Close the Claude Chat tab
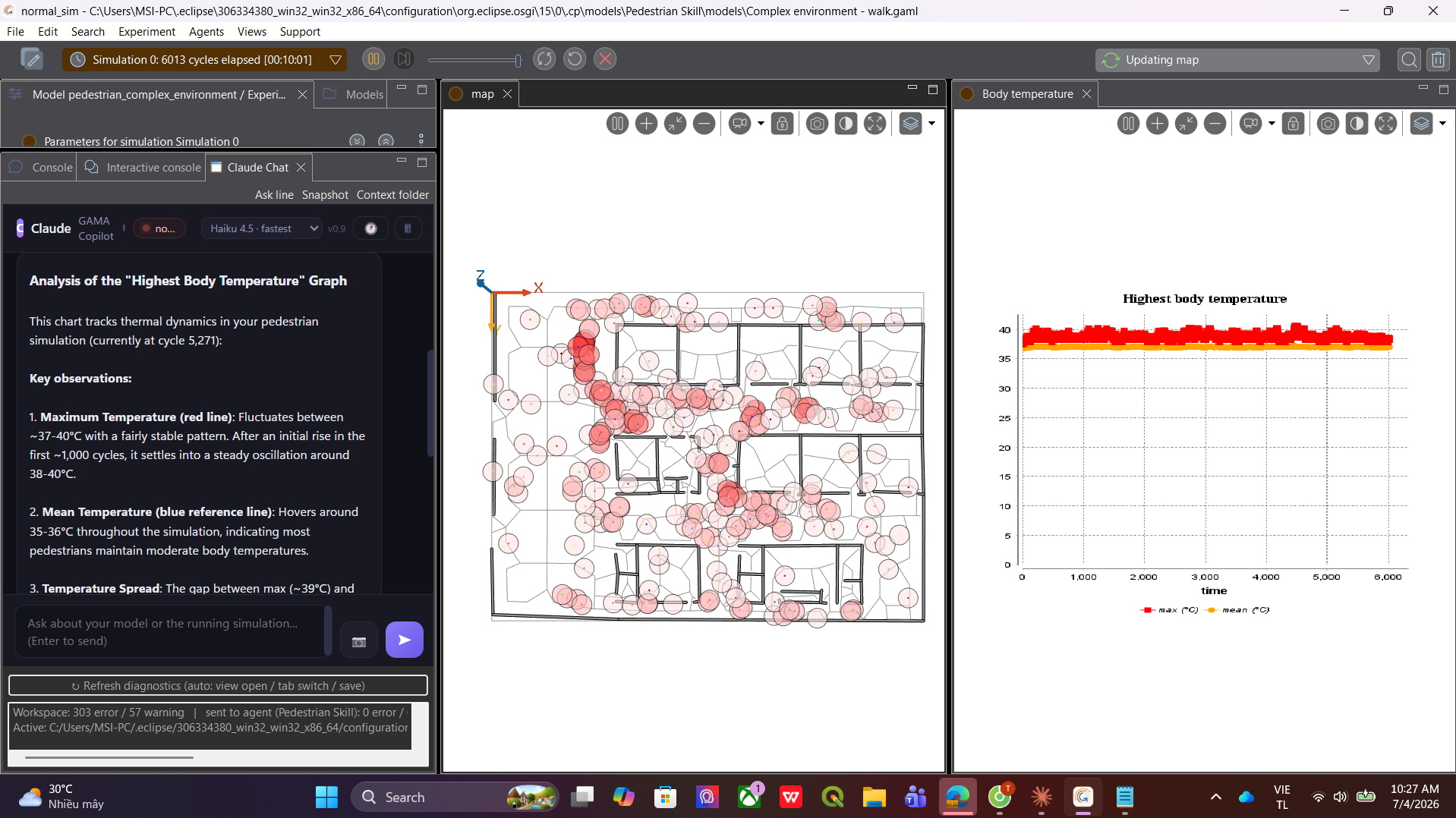Image resolution: width=1456 pixels, height=818 pixels. click(x=301, y=168)
